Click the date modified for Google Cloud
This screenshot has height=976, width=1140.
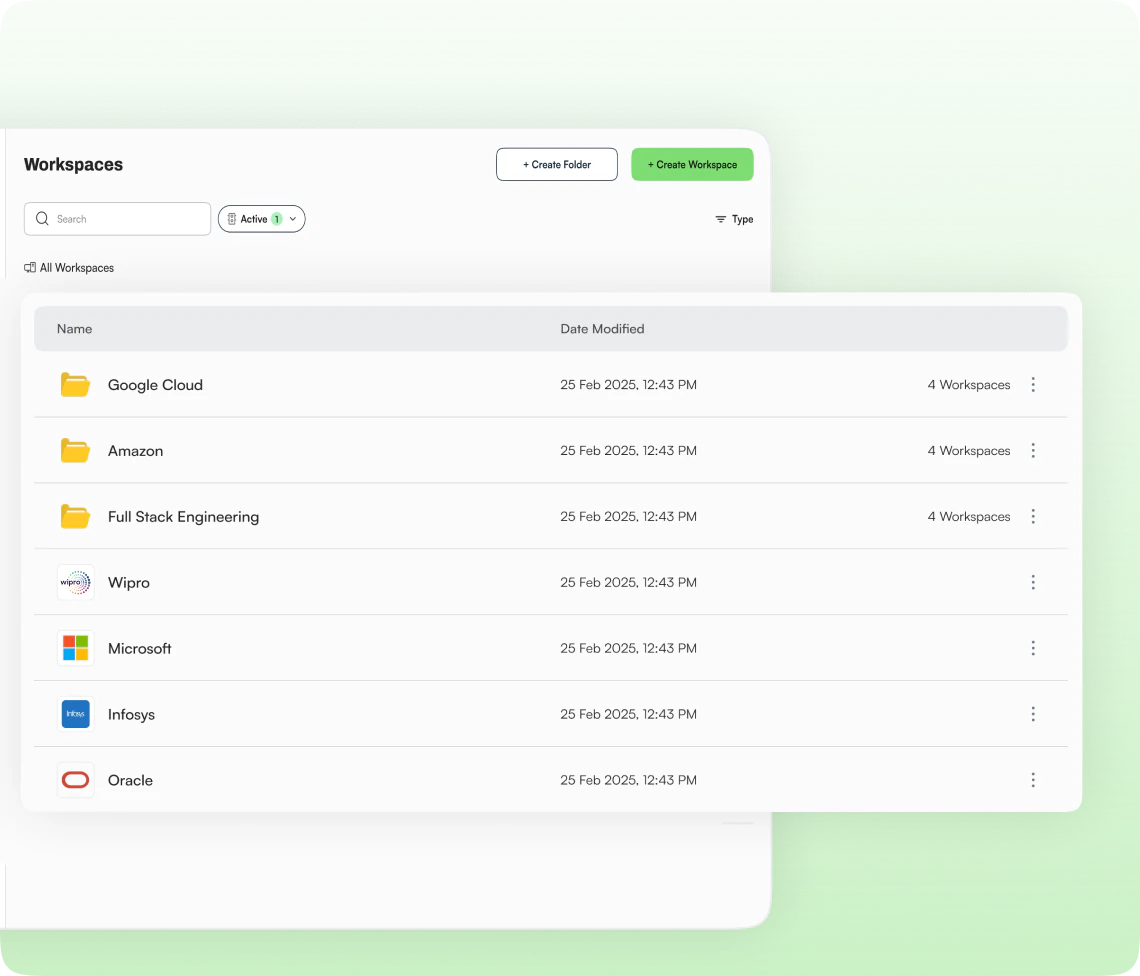[x=628, y=385]
